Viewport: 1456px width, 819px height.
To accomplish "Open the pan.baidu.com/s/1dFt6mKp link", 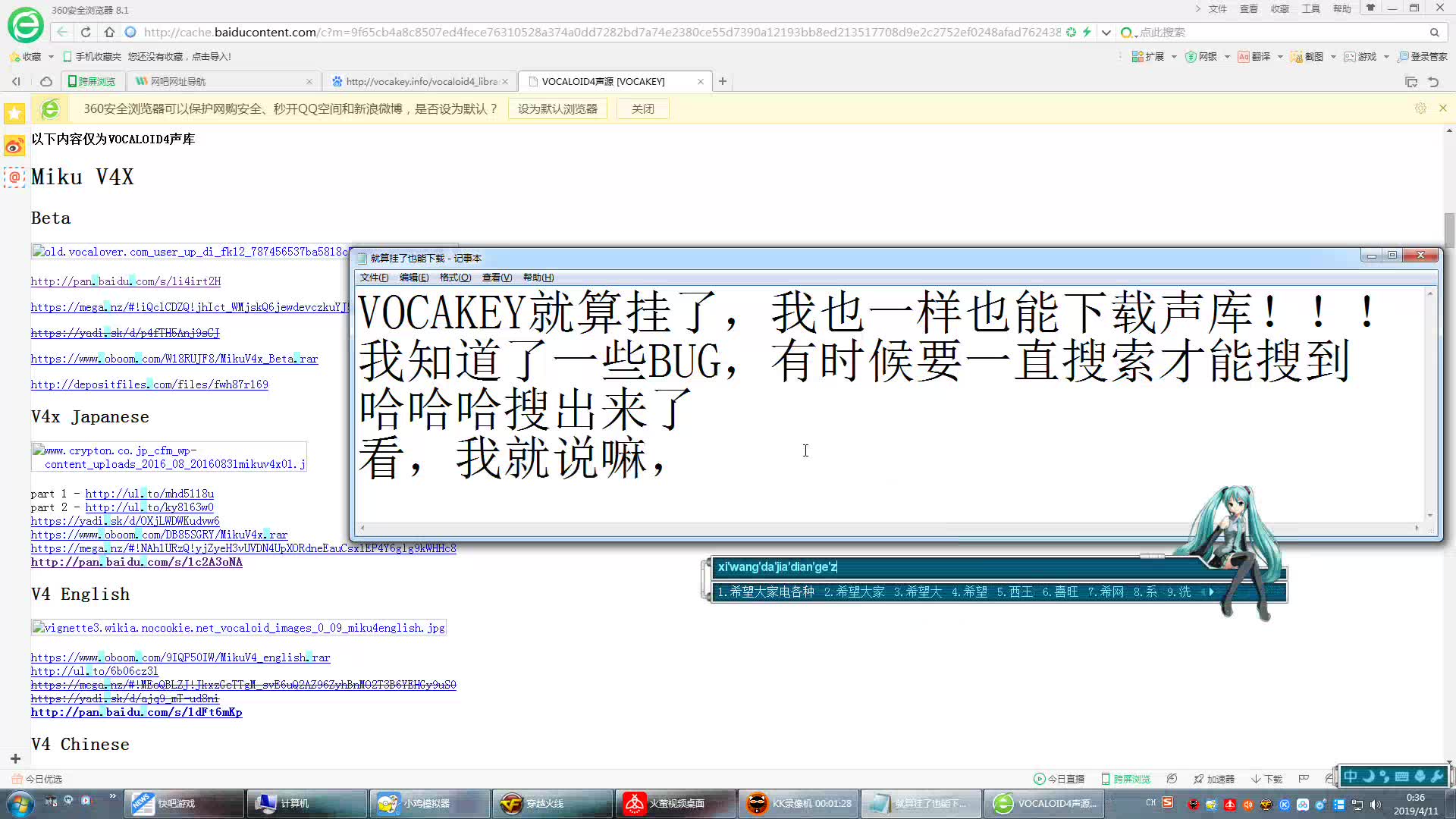I will (136, 712).
